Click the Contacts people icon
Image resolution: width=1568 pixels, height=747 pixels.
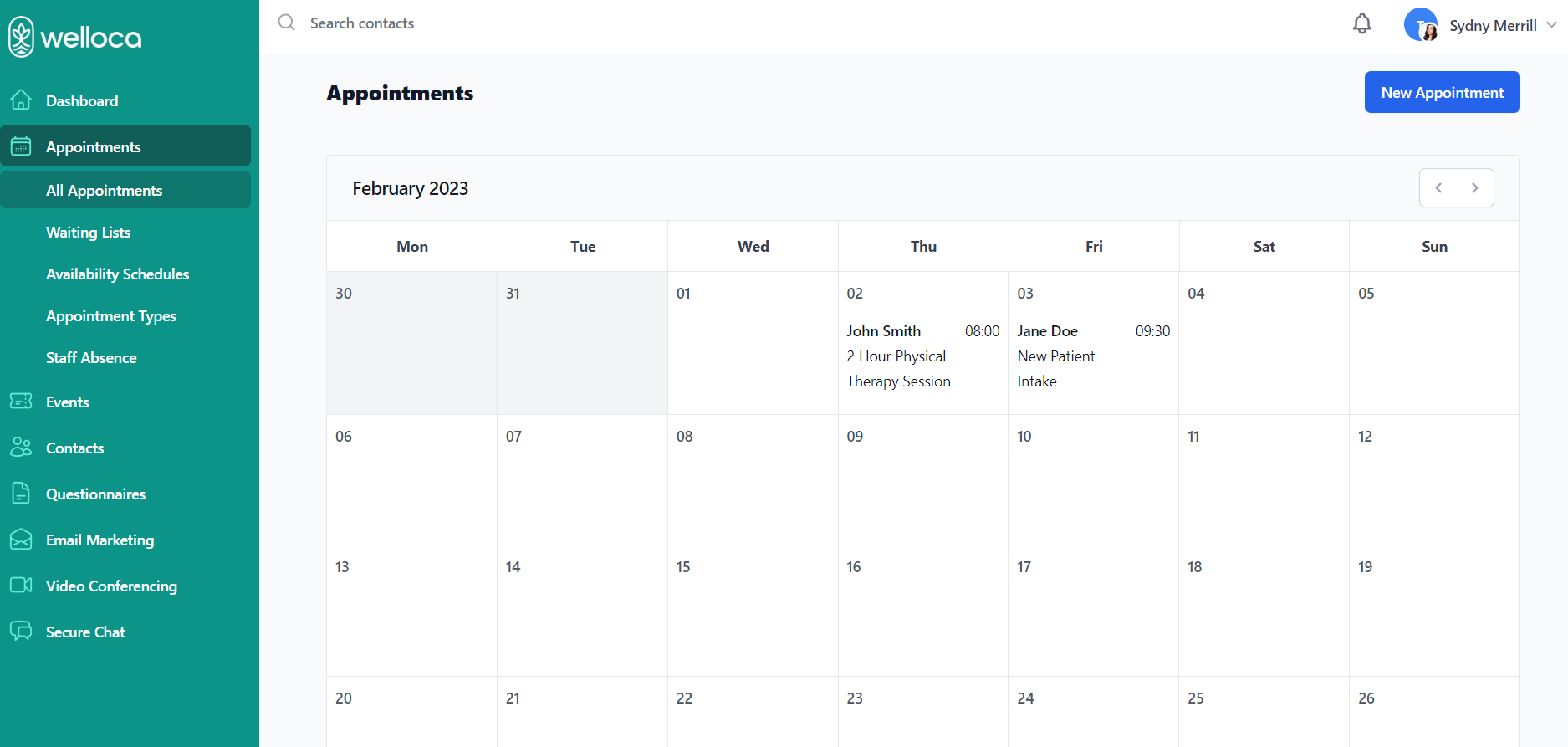click(21, 448)
